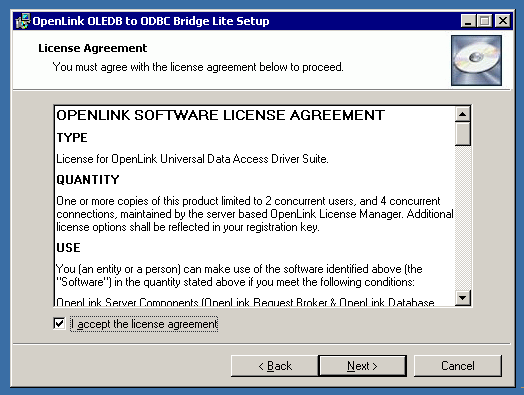
Task: Click the license scrollbar down arrow
Action: tap(463, 297)
